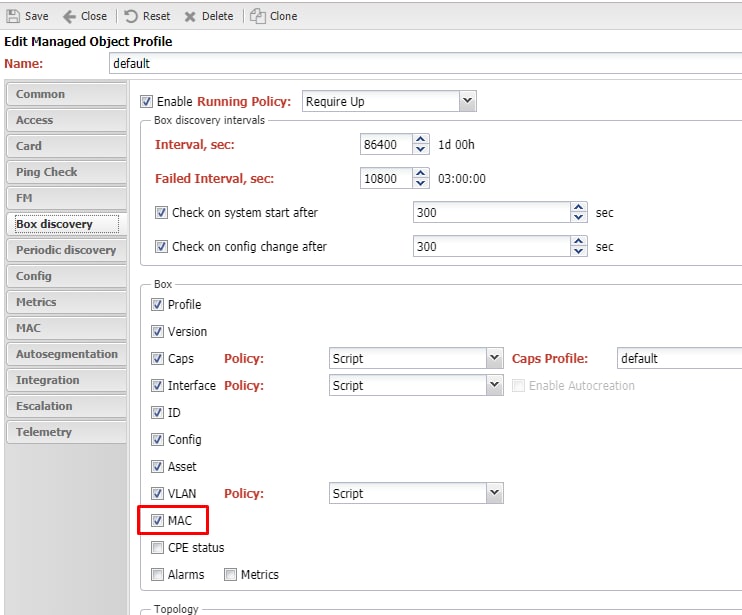The width and height of the screenshot is (742, 615).
Task: Uncheck the Profile box checkbox
Action: [x=157, y=304]
